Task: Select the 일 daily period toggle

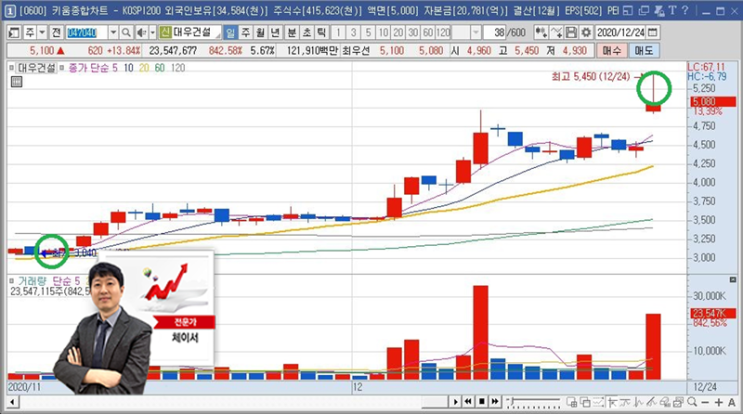Action: 230,32
